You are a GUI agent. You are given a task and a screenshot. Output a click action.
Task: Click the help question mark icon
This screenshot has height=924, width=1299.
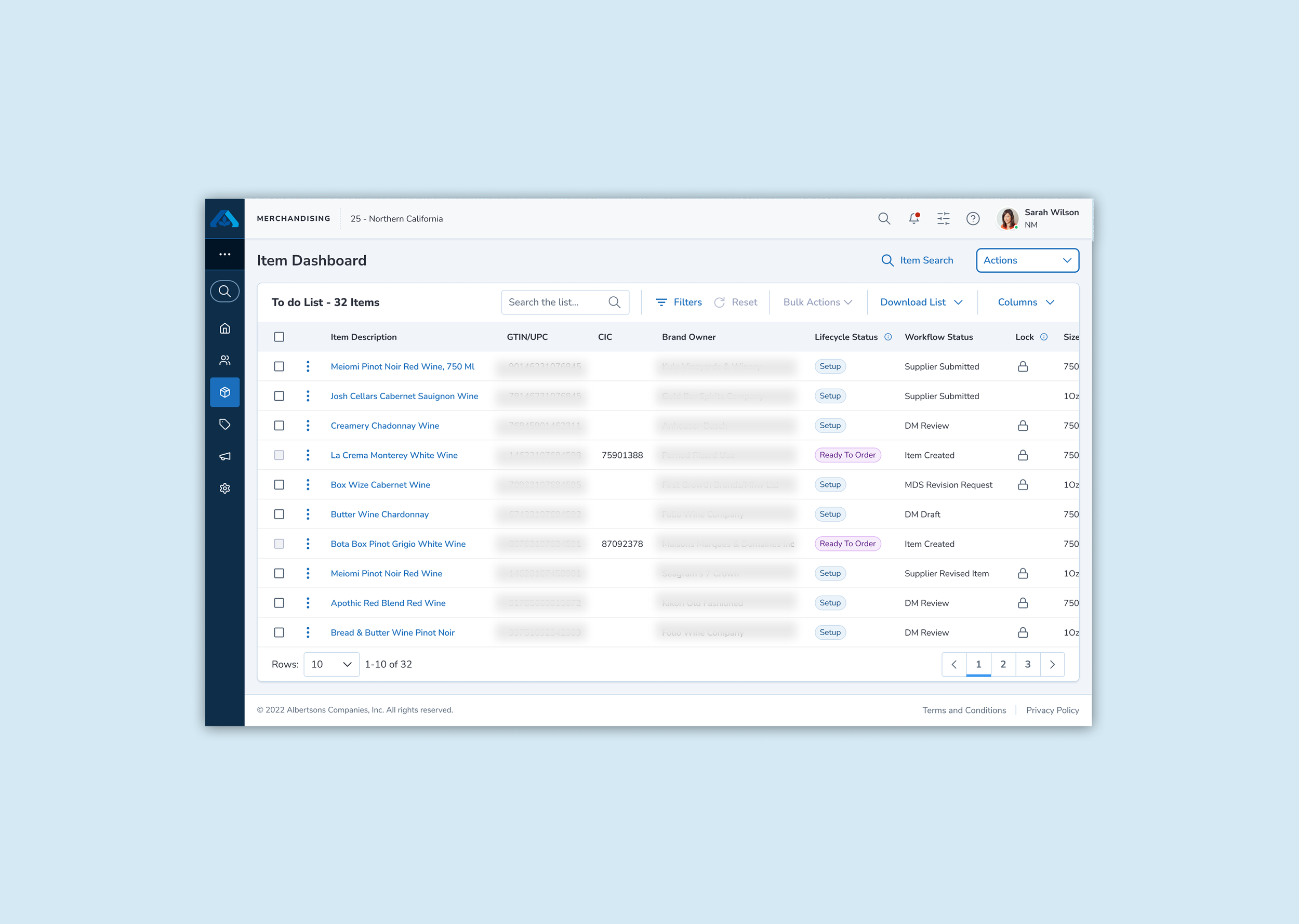coord(973,218)
